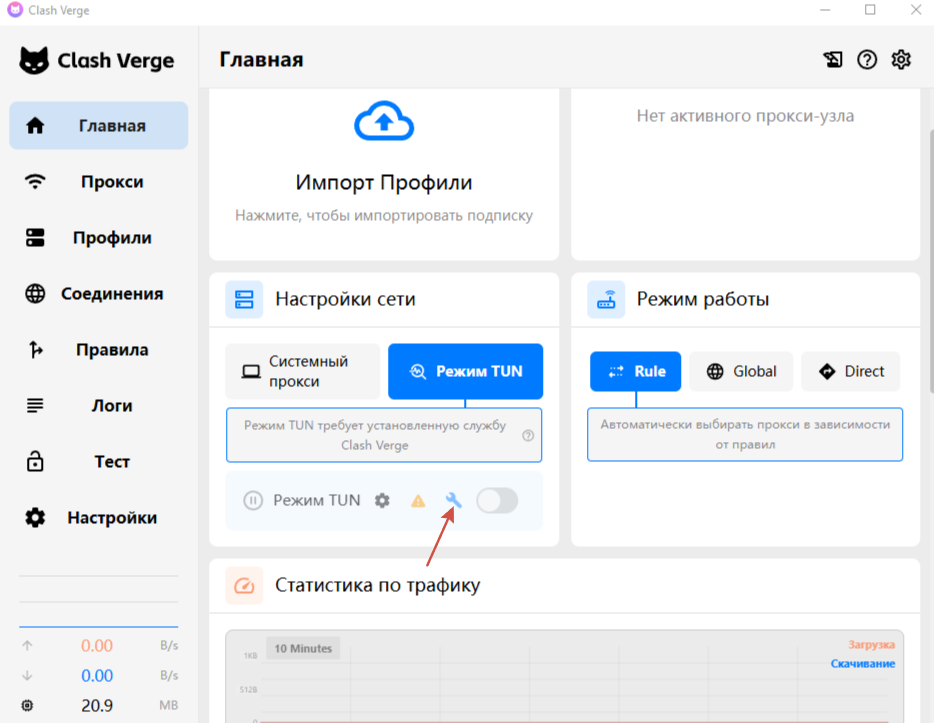The height and width of the screenshot is (723, 934).
Task: Click the download speed arrow icon
Action: coord(27,675)
